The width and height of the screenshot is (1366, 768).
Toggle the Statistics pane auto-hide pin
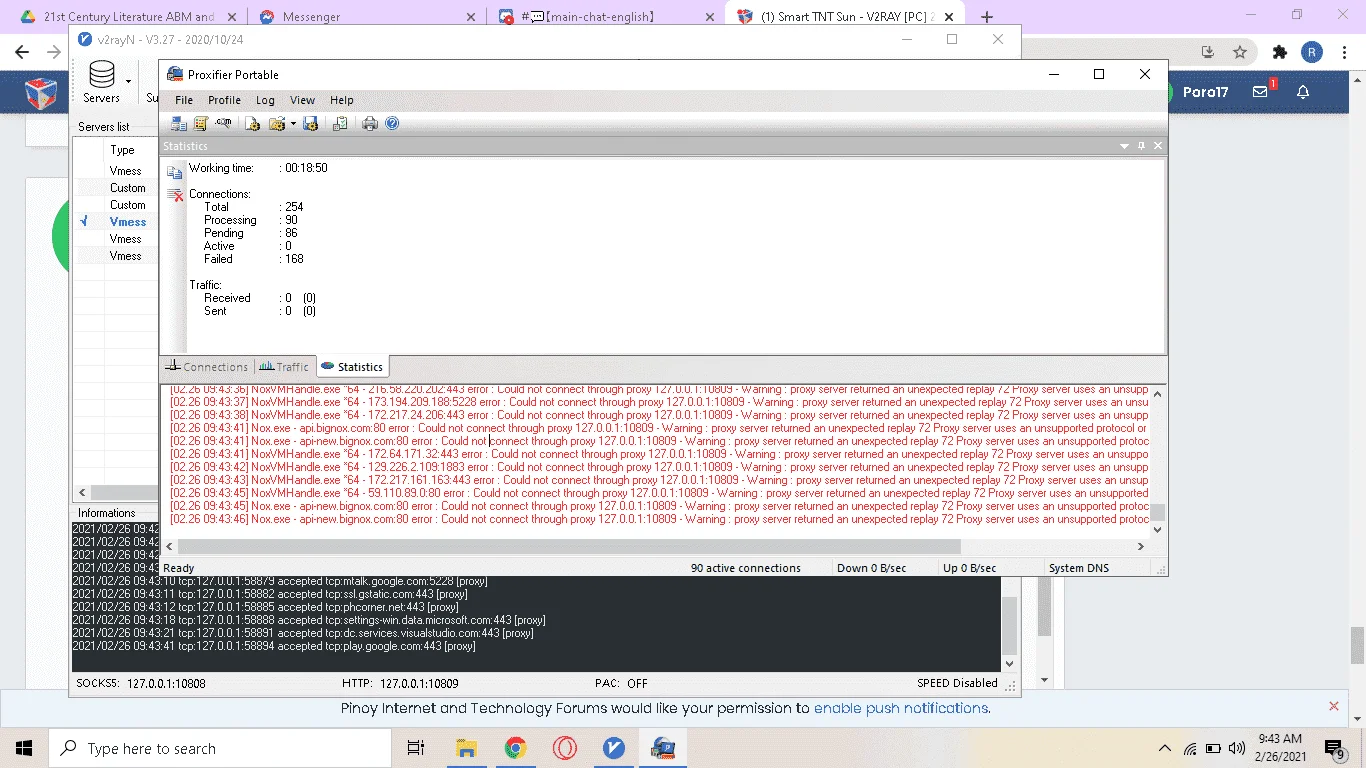click(1141, 146)
